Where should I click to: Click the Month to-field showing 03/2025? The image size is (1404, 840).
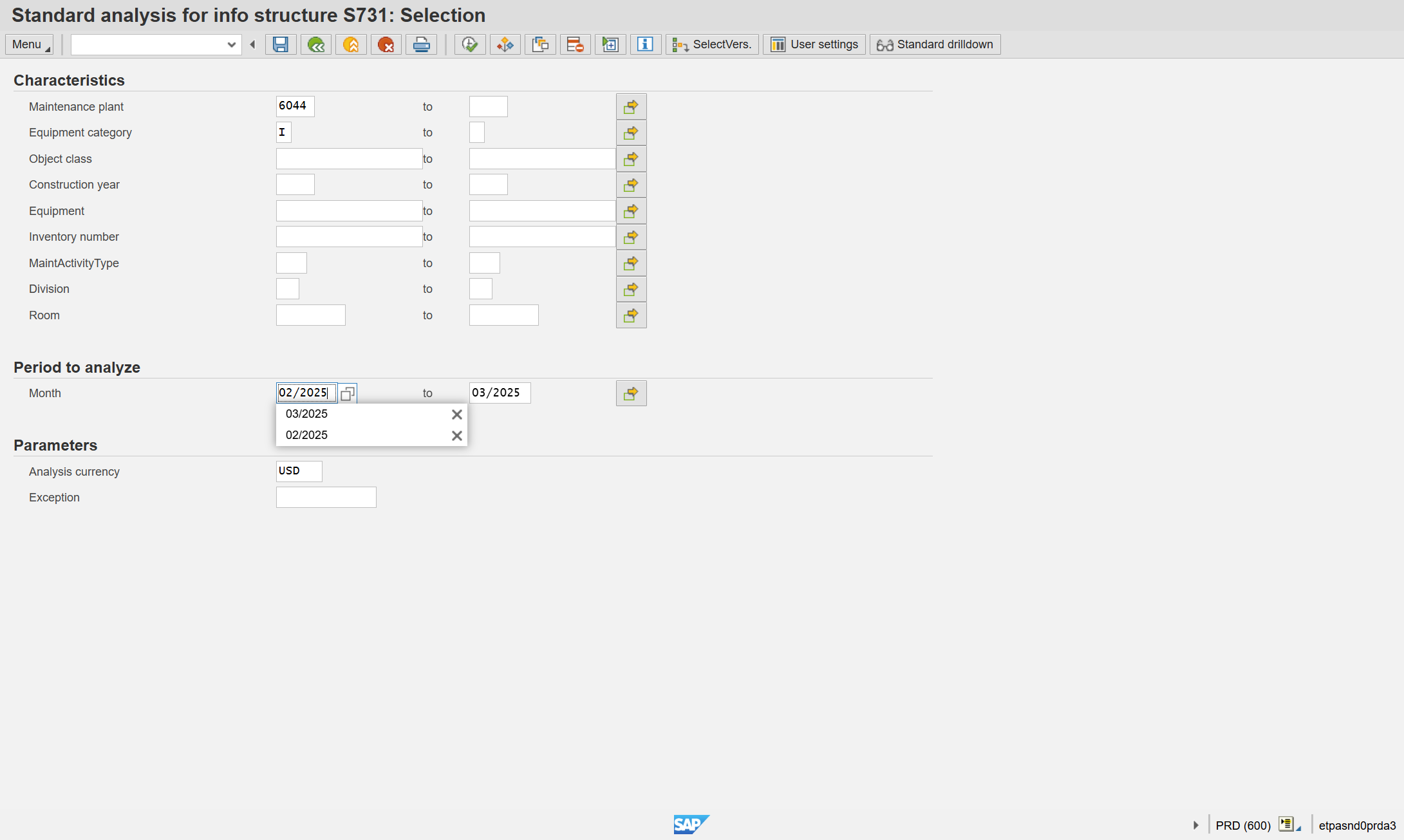pos(500,393)
